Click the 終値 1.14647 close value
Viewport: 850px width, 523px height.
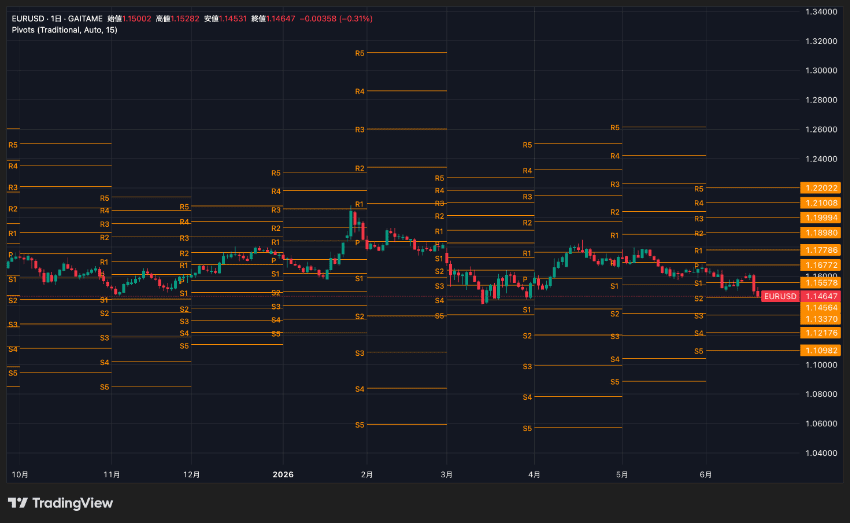tap(273, 18)
